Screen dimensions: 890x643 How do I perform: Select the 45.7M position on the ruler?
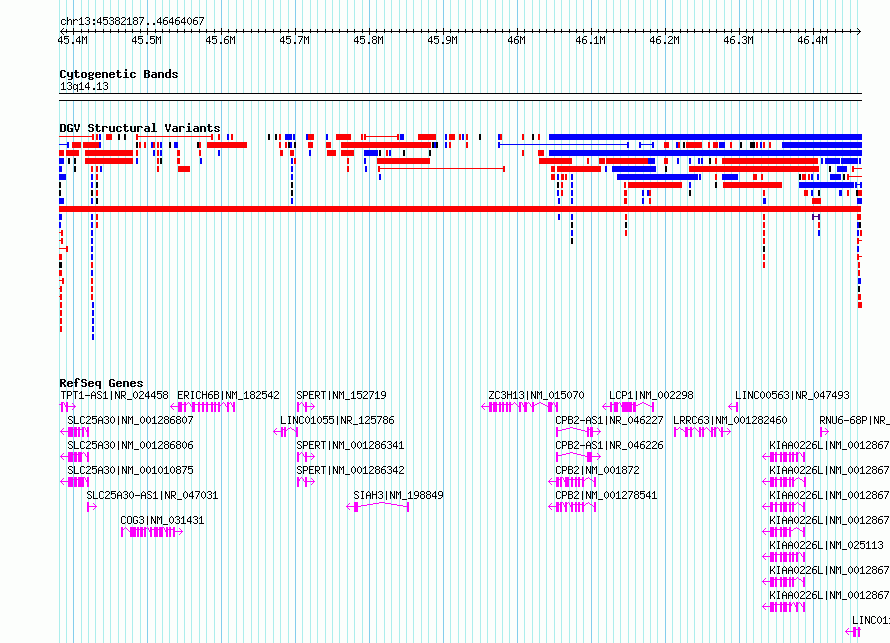click(295, 40)
